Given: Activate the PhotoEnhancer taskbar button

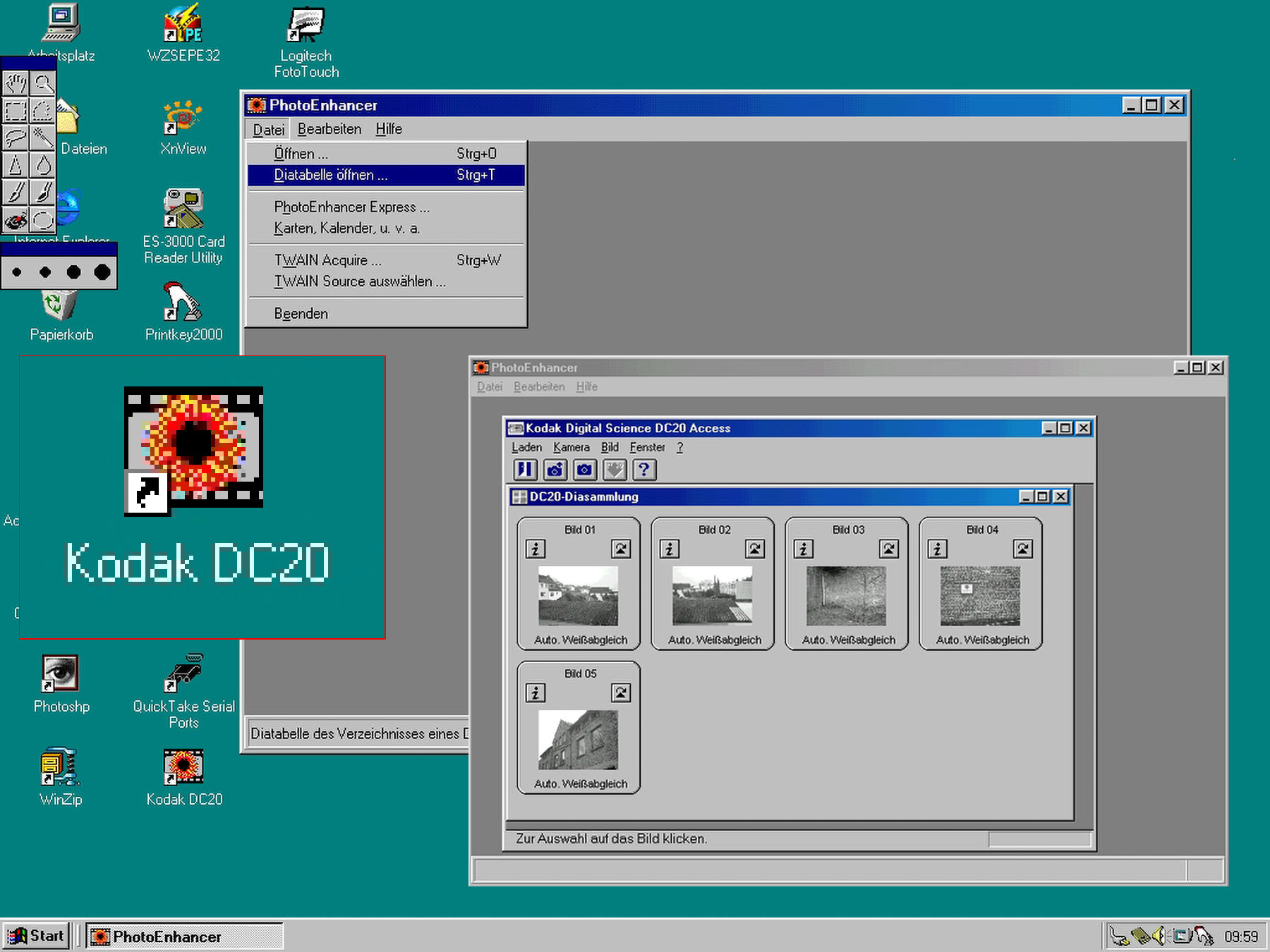Looking at the screenshot, I should pyautogui.click(x=184, y=936).
